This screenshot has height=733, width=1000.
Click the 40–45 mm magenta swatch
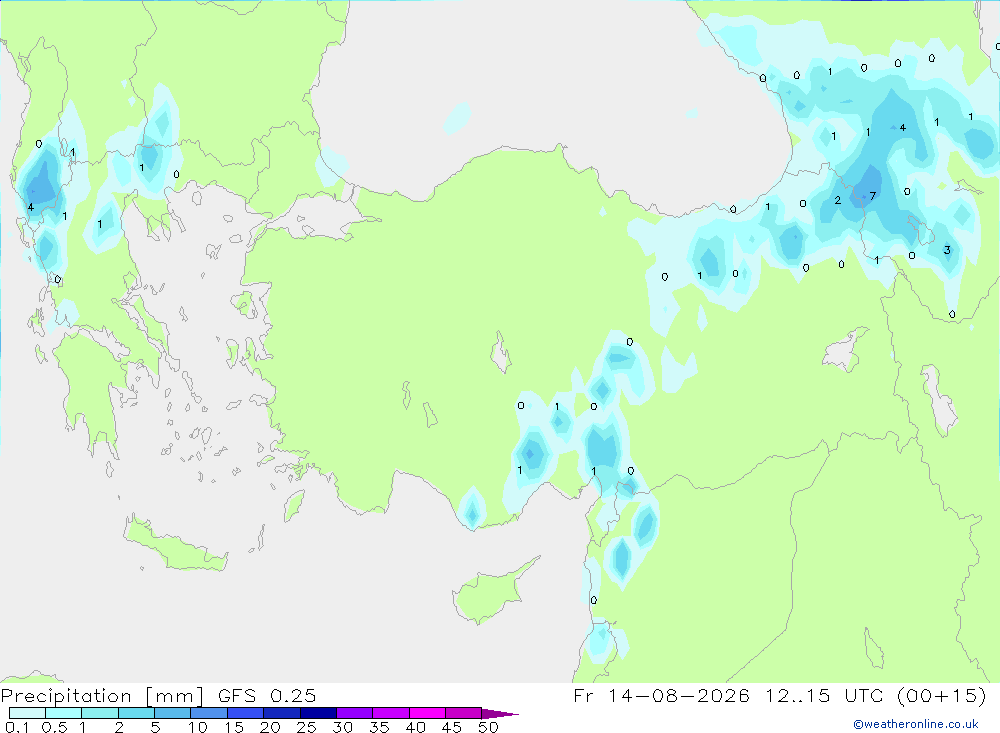427,713
